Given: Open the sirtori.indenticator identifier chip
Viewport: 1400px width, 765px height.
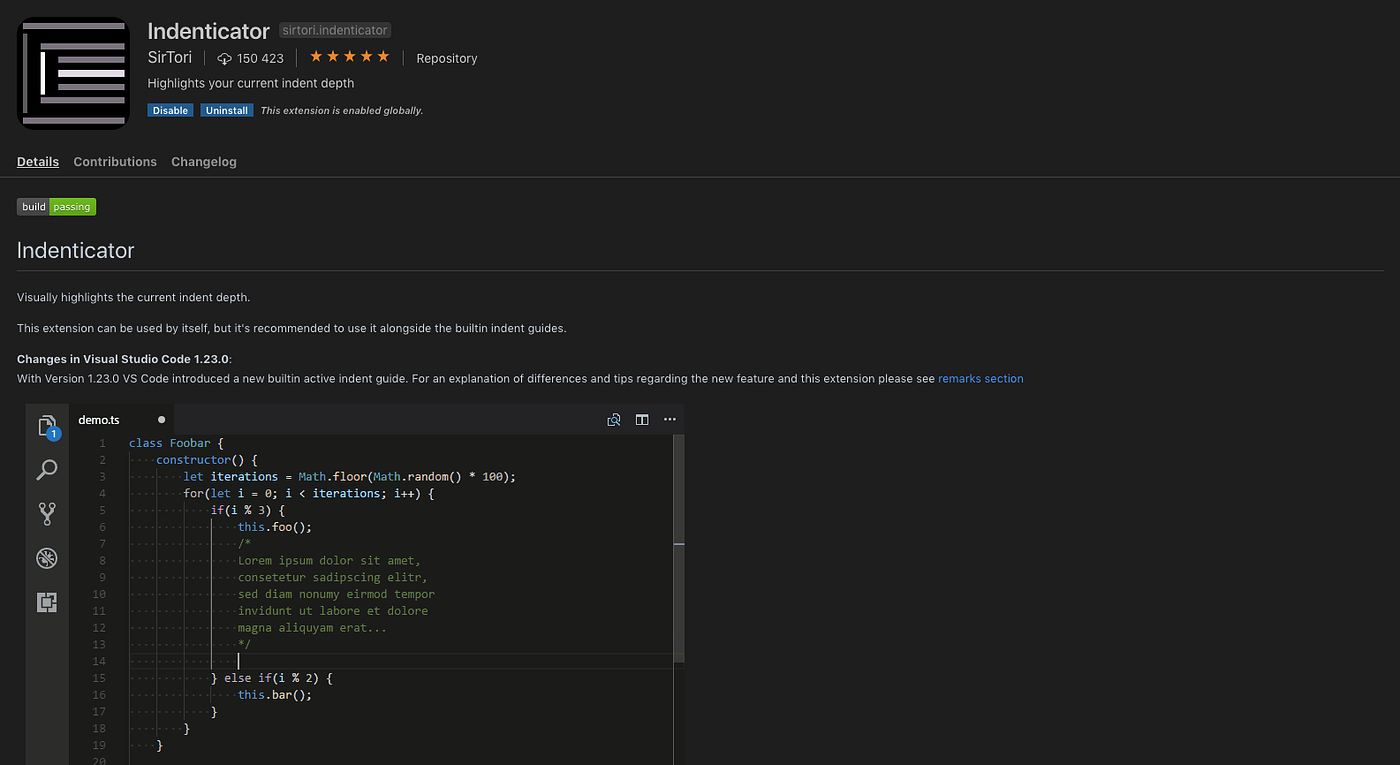Looking at the screenshot, I should pos(334,30).
